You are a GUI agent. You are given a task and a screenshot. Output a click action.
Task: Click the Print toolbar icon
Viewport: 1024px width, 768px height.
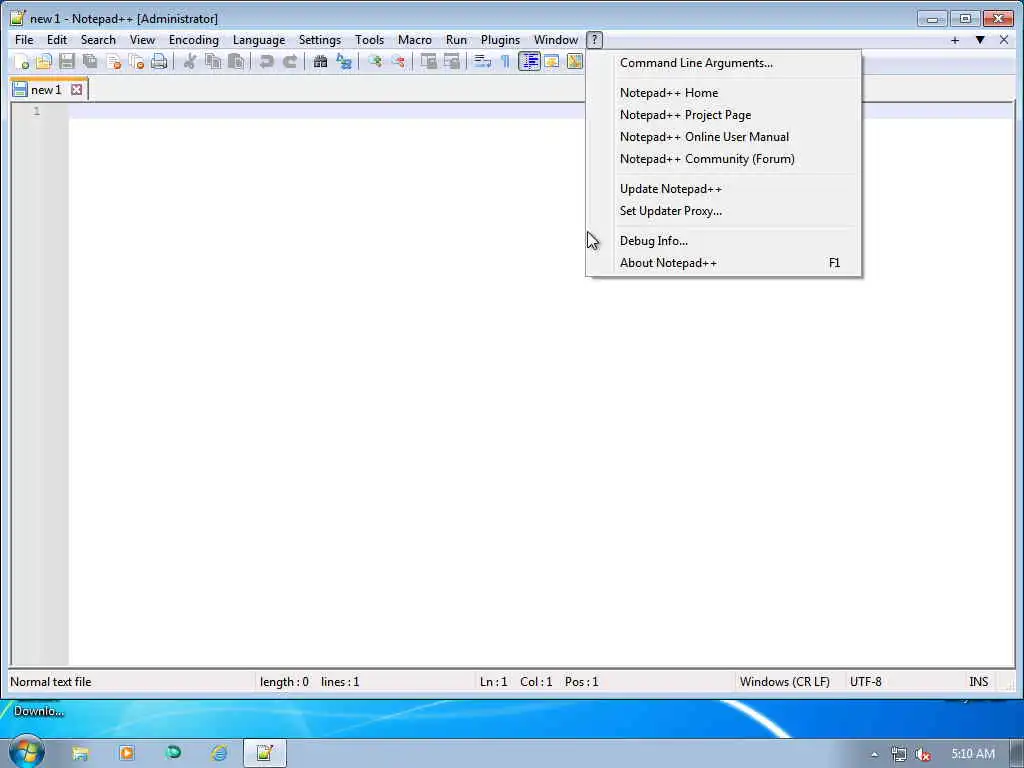click(159, 62)
